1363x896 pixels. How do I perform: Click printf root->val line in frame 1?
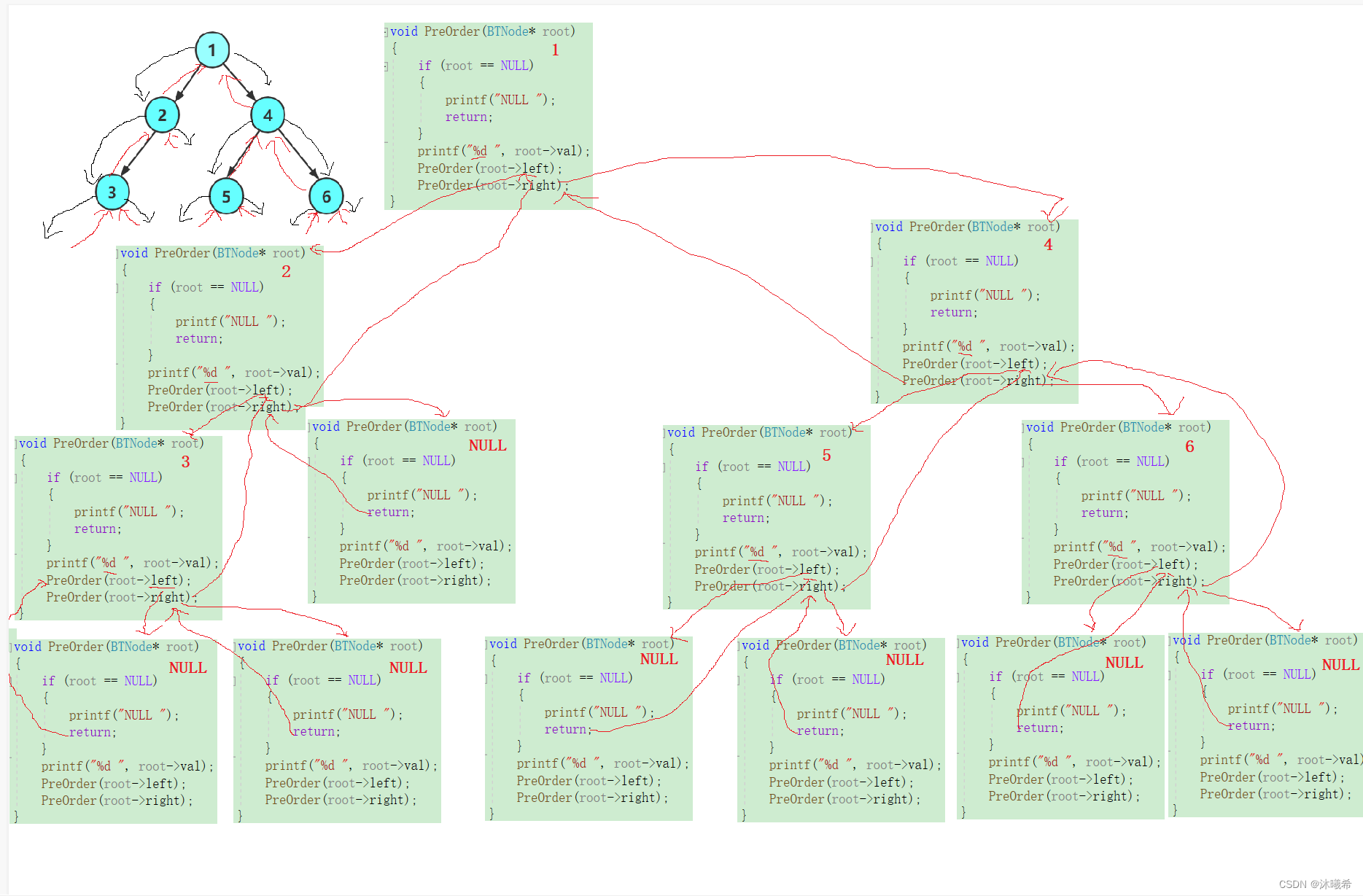[x=503, y=151]
